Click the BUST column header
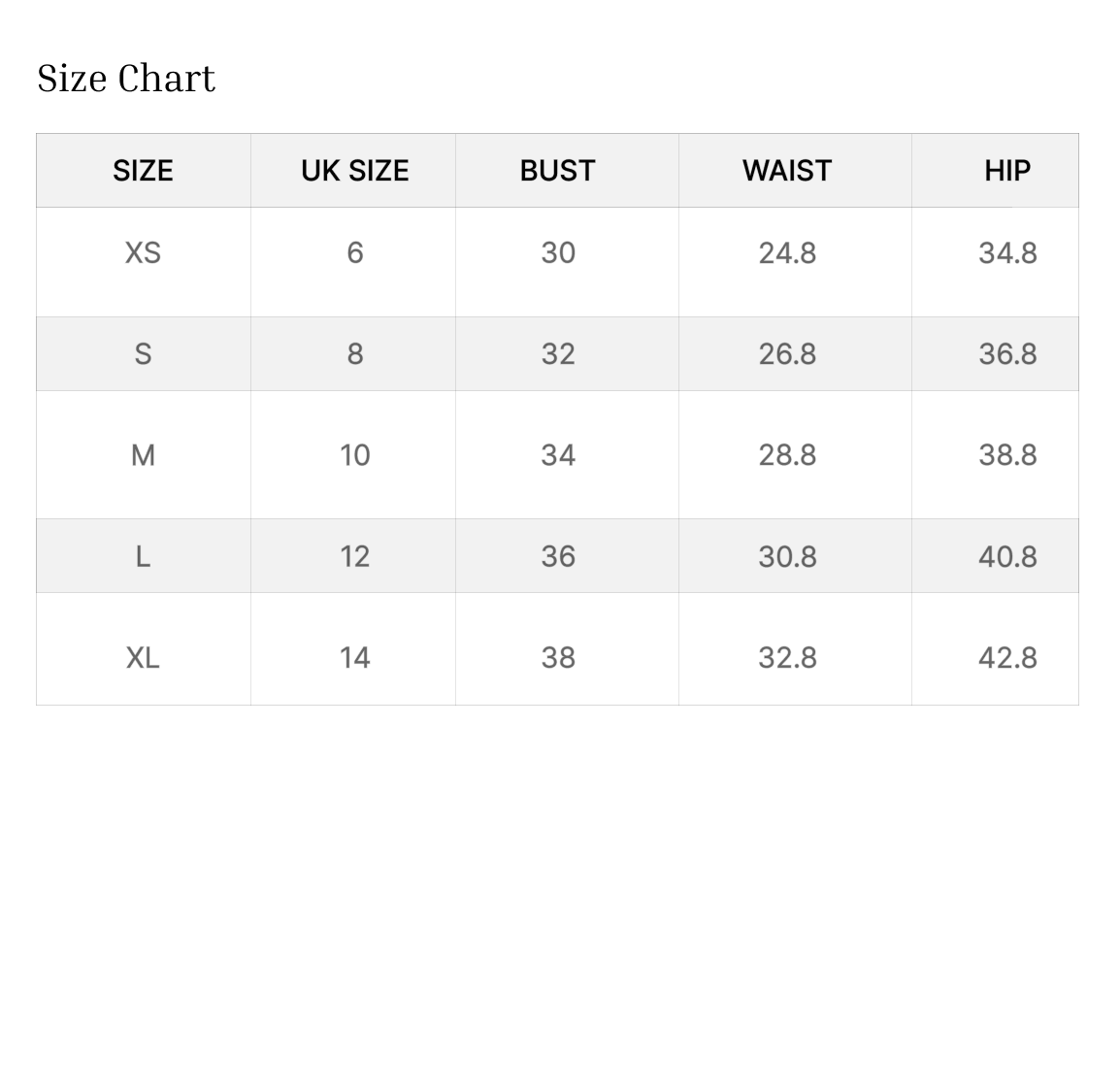 [557, 171]
